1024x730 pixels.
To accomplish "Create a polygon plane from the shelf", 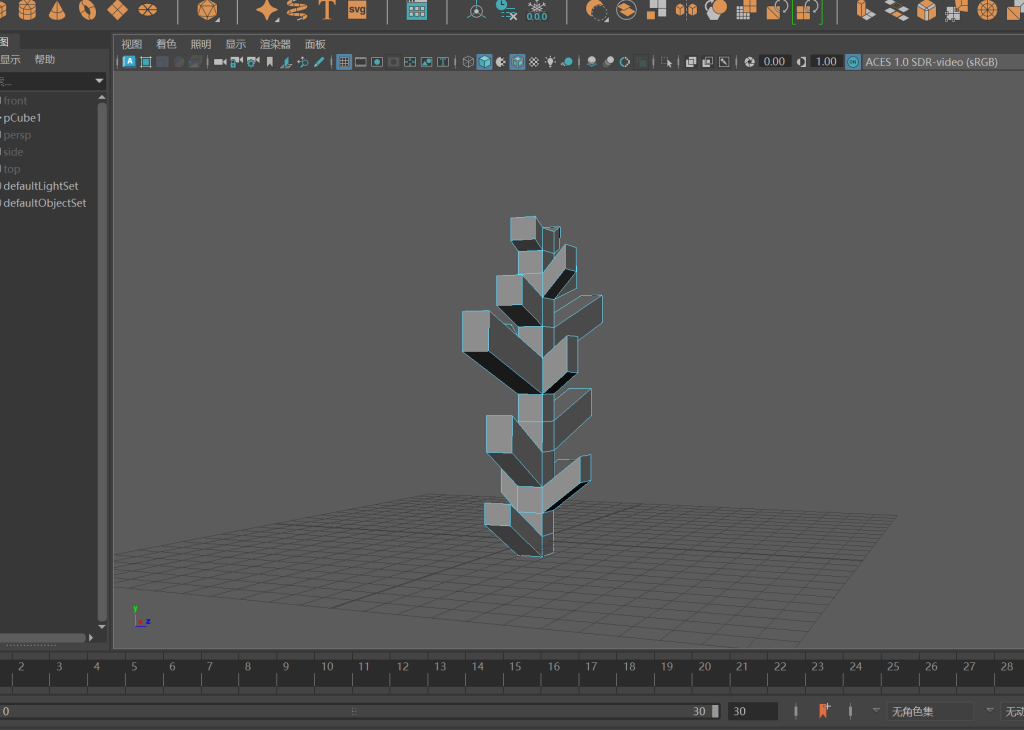I will [x=118, y=10].
